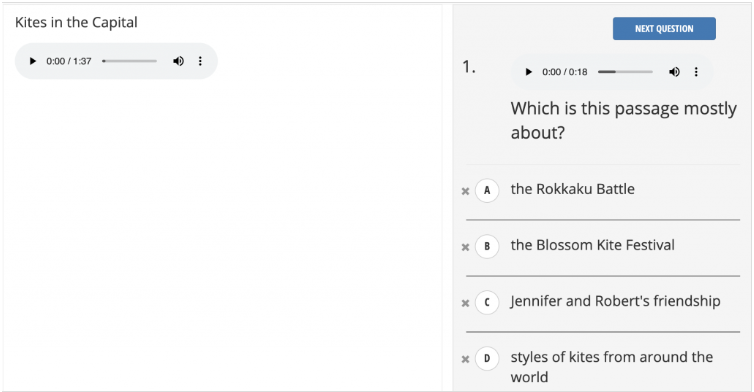
Task: Pick 'the Blossom Kite Festival' answer text
Action: coord(592,245)
